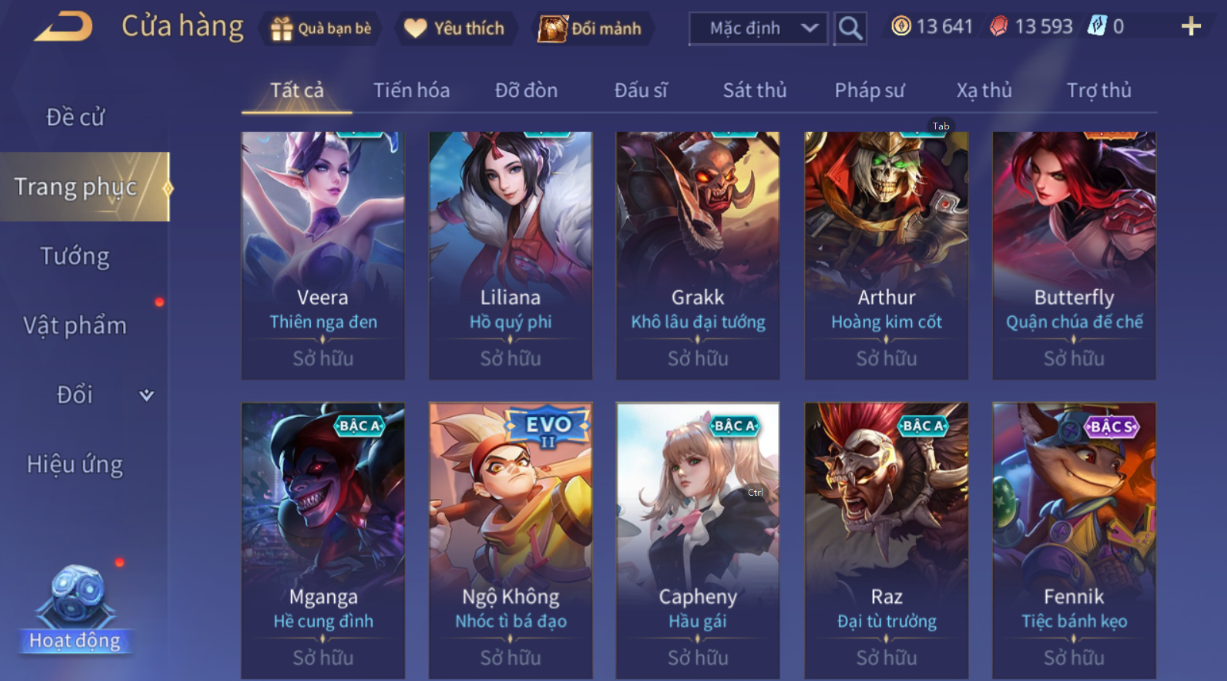Open the search magnifier icon
Screen dimensions: 1227x681
pos(850,28)
